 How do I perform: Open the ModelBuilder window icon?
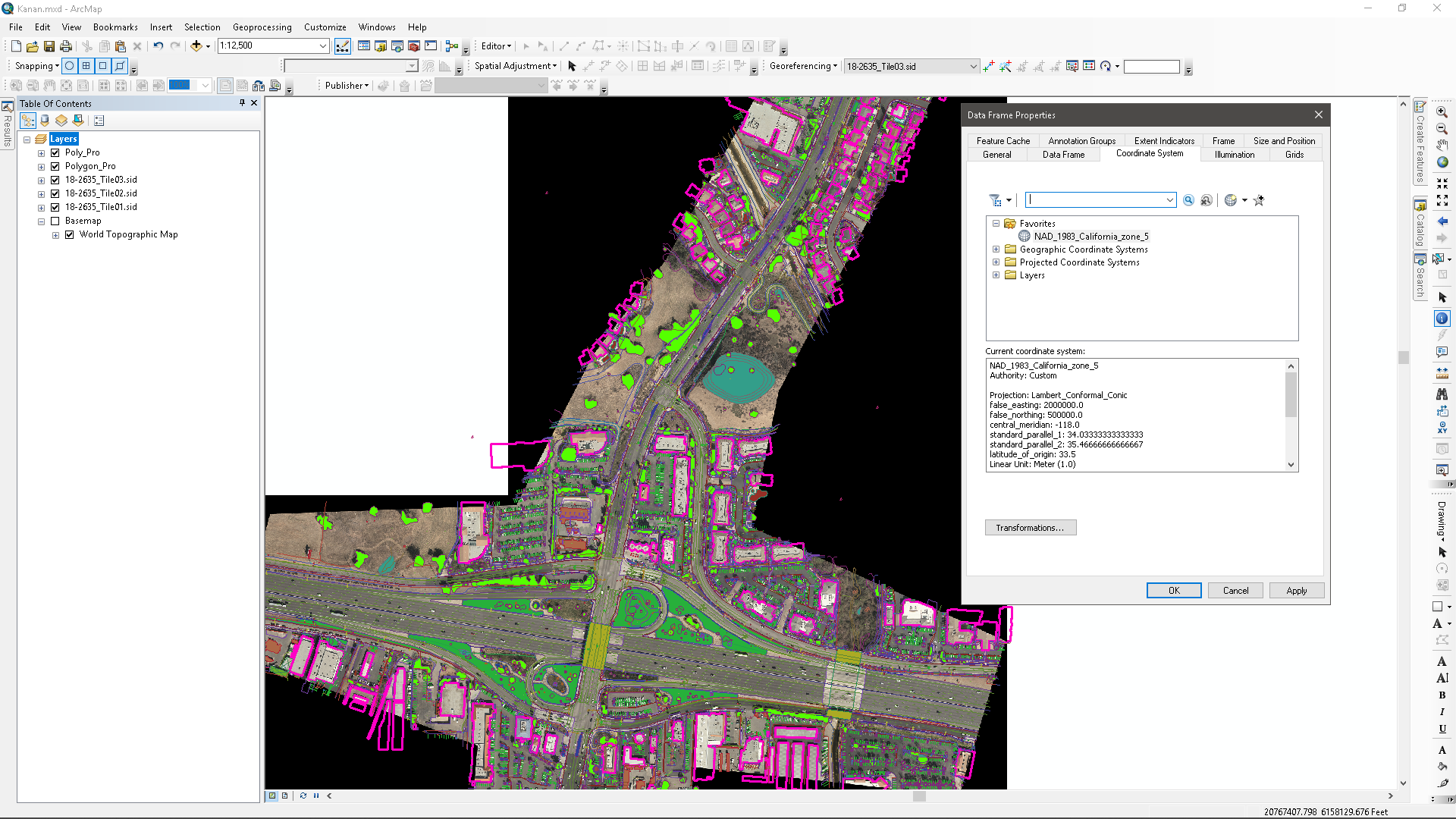452,46
